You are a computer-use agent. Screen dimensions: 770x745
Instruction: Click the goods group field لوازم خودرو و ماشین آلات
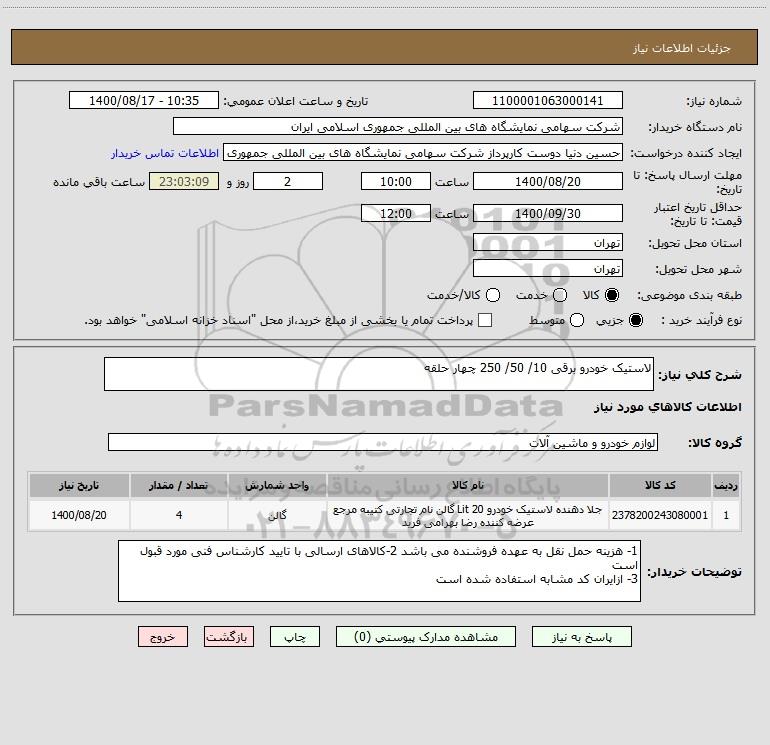pos(383,442)
